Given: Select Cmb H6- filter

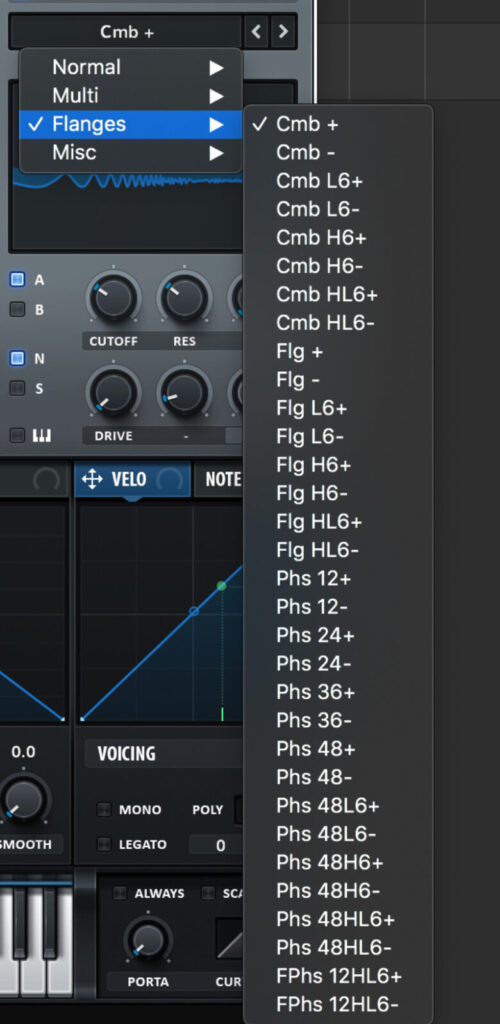Looking at the screenshot, I should (337, 266).
